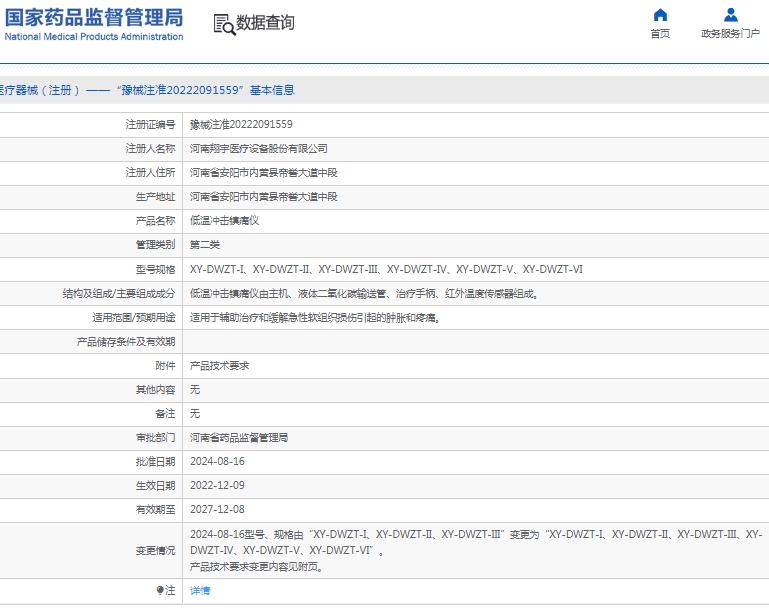The width and height of the screenshot is (769, 610).
Task: Click the 注册人住所 address value
Action: coord(263,173)
